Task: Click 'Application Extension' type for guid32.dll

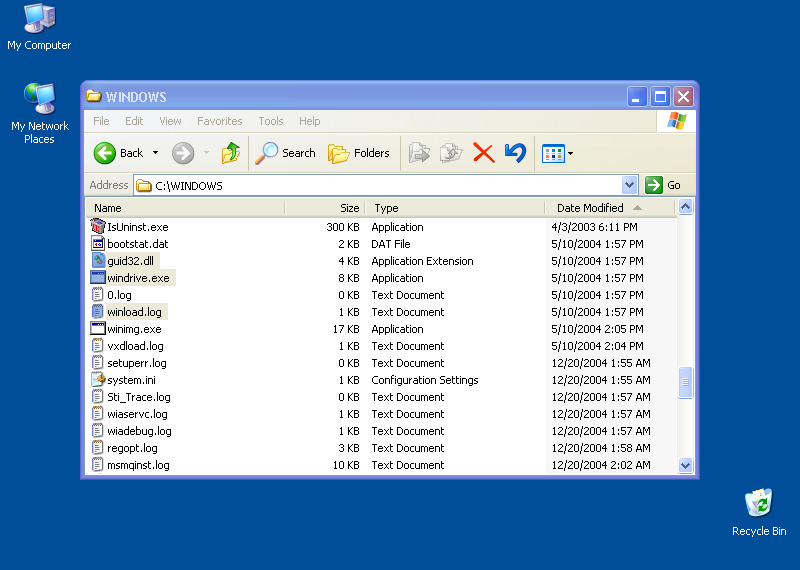Action: [x=422, y=261]
